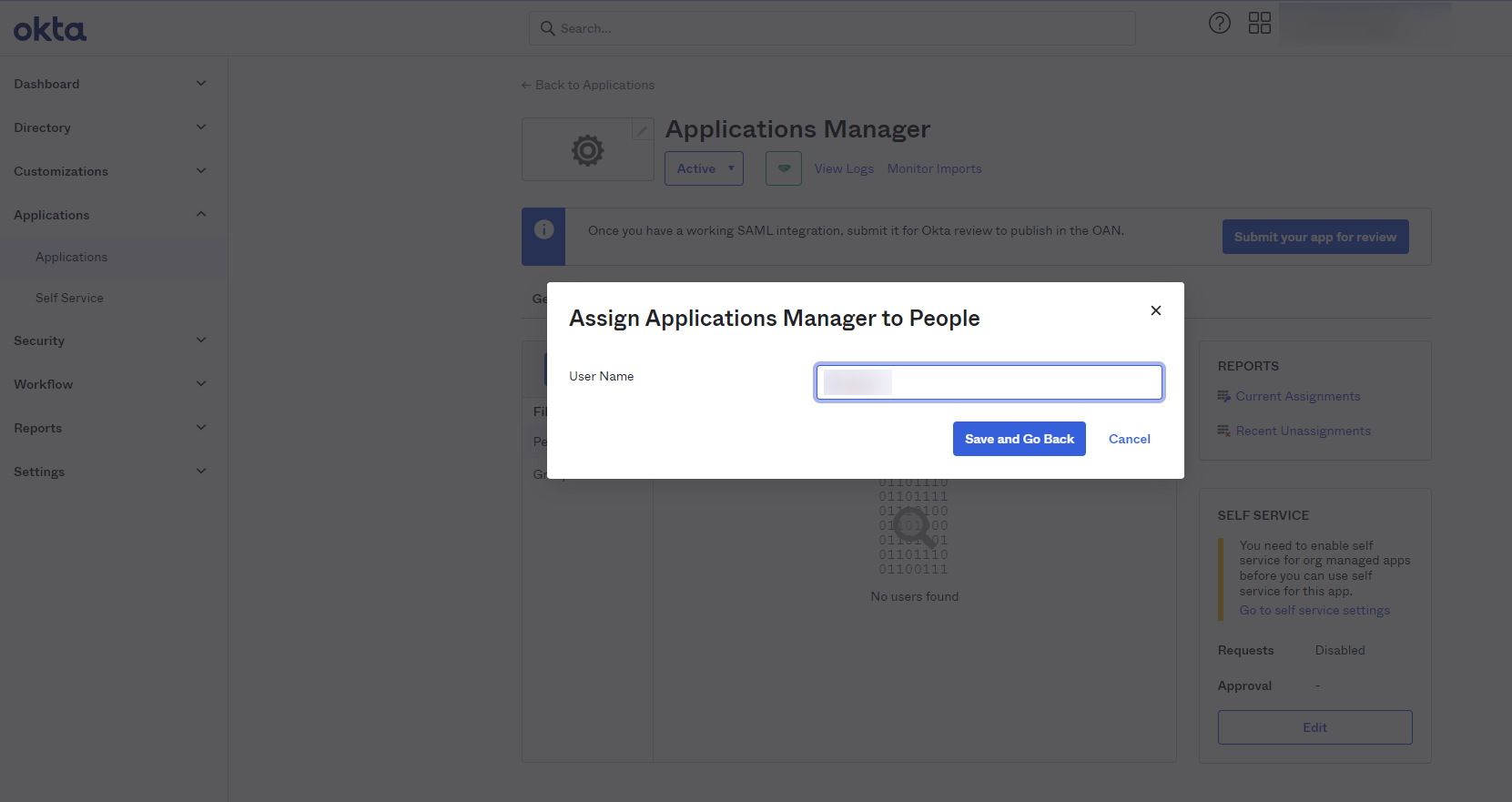Click the blue info icon
The height and width of the screenshot is (802, 1512).
pos(543,230)
